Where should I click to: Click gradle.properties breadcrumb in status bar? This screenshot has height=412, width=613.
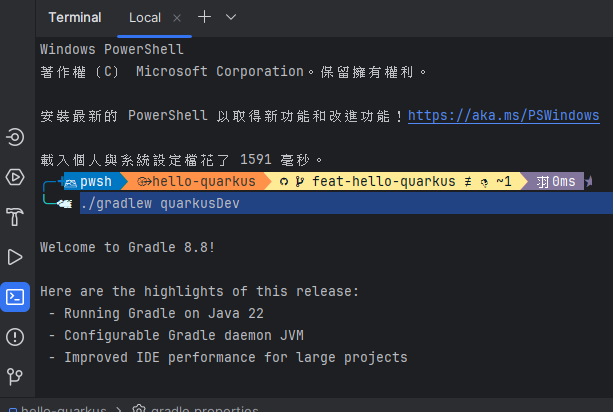(204, 409)
